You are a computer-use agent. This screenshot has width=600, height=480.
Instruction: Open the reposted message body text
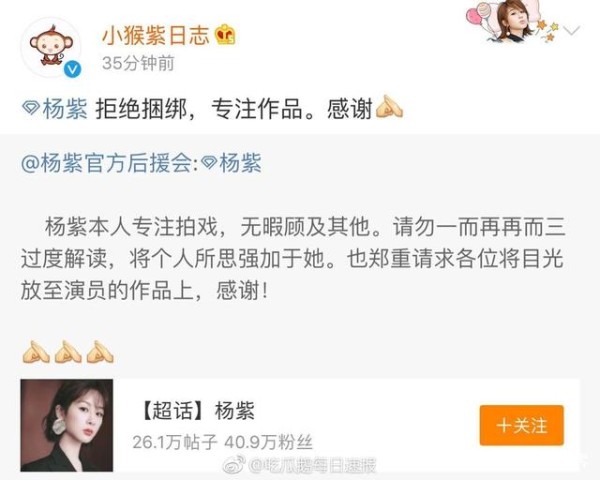click(x=292, y=259)
